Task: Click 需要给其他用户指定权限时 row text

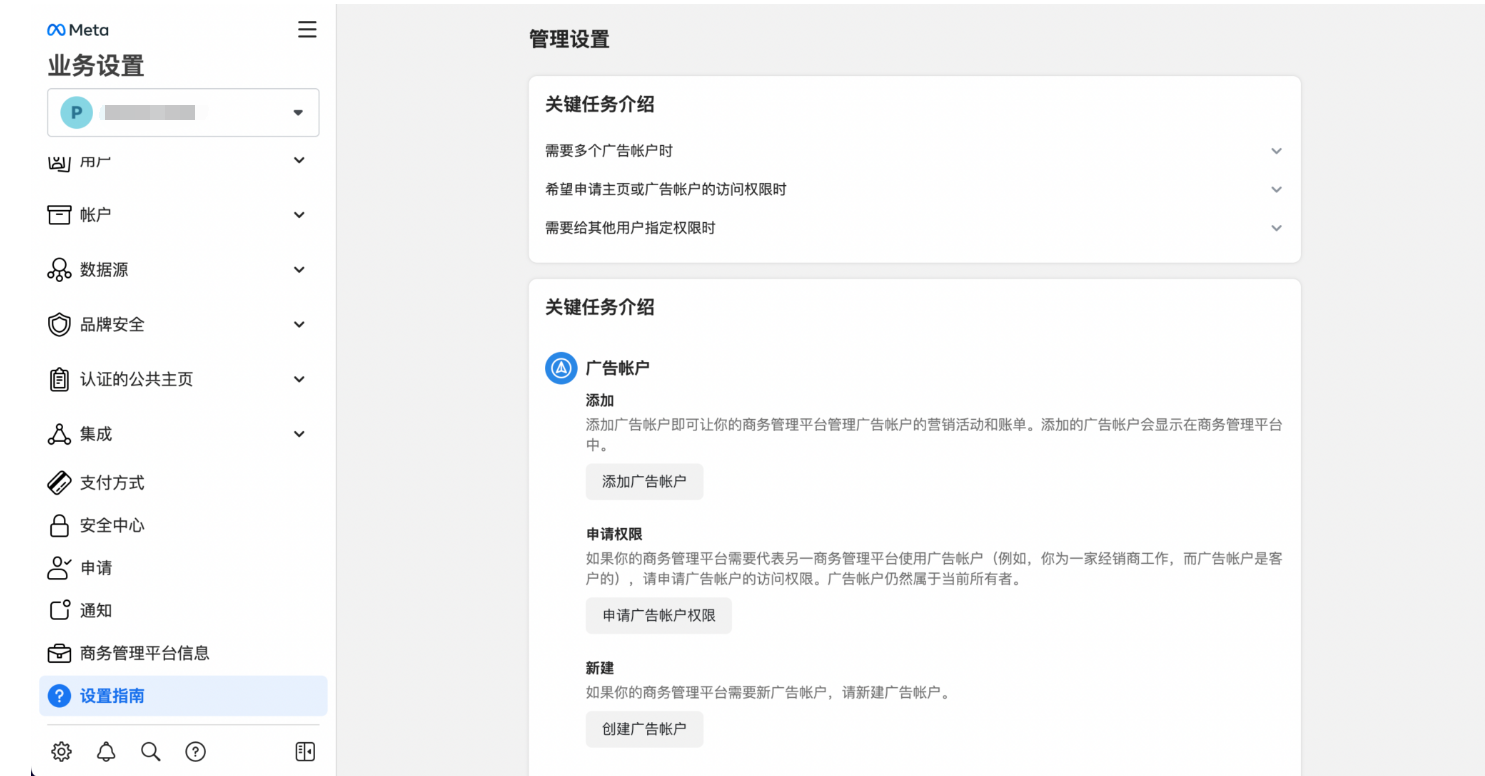Action: click(630, 228)
